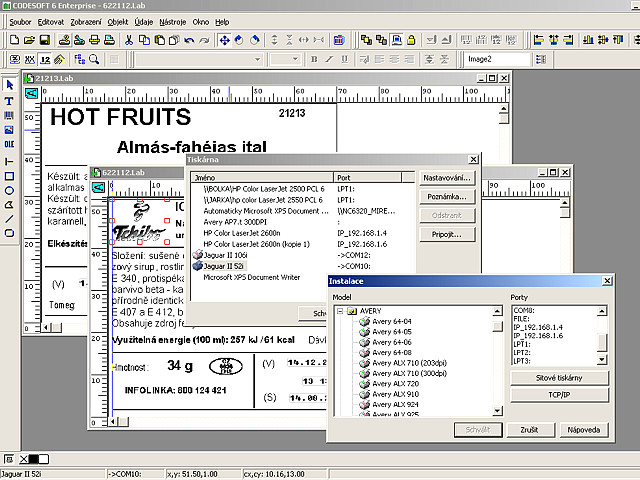Toggle Italic formatting button
The width and height of the screenshot is (640, 480).
pos(329,60)
